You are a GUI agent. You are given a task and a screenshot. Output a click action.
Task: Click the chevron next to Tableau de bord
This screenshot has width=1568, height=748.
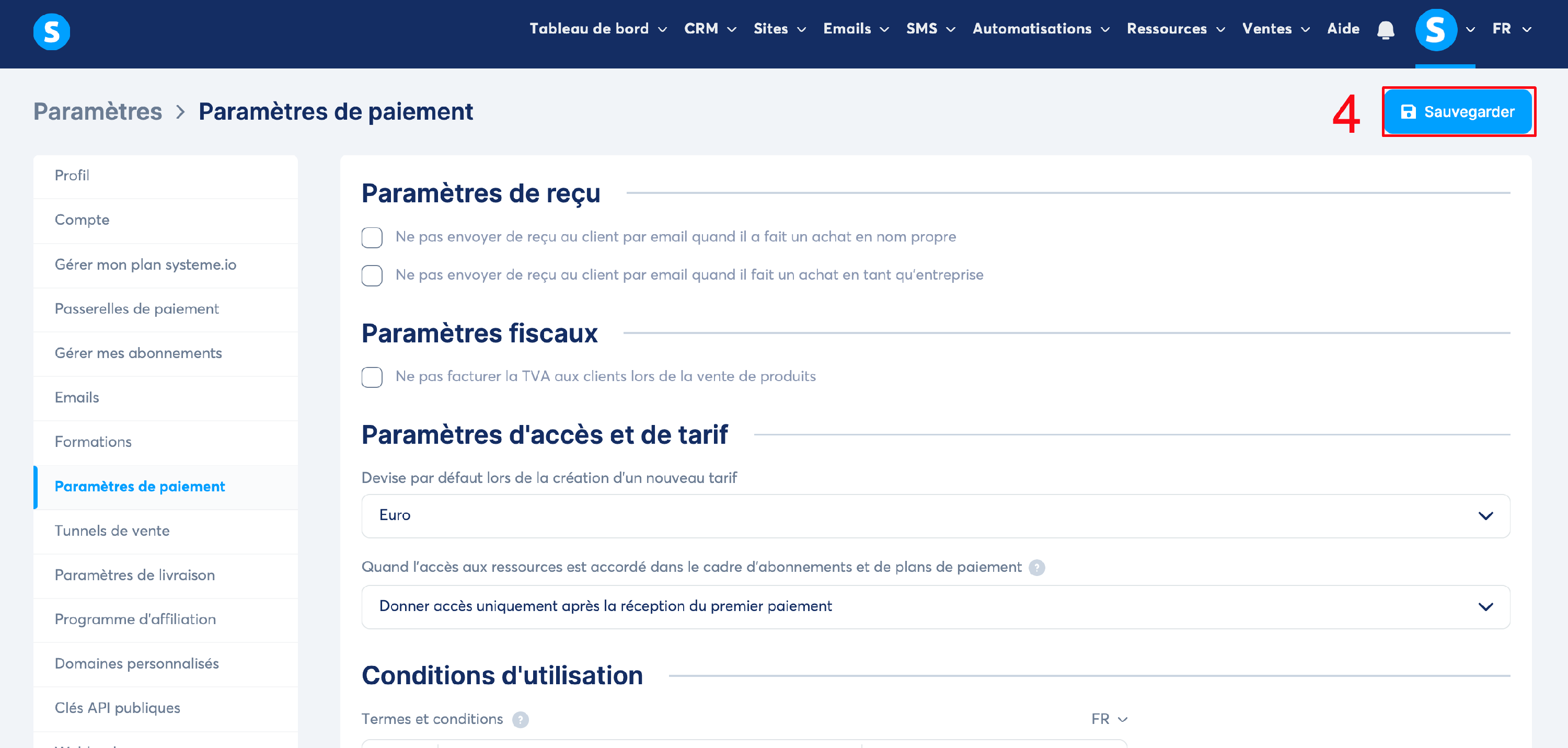pyautogui.click(x=663, y=29)
